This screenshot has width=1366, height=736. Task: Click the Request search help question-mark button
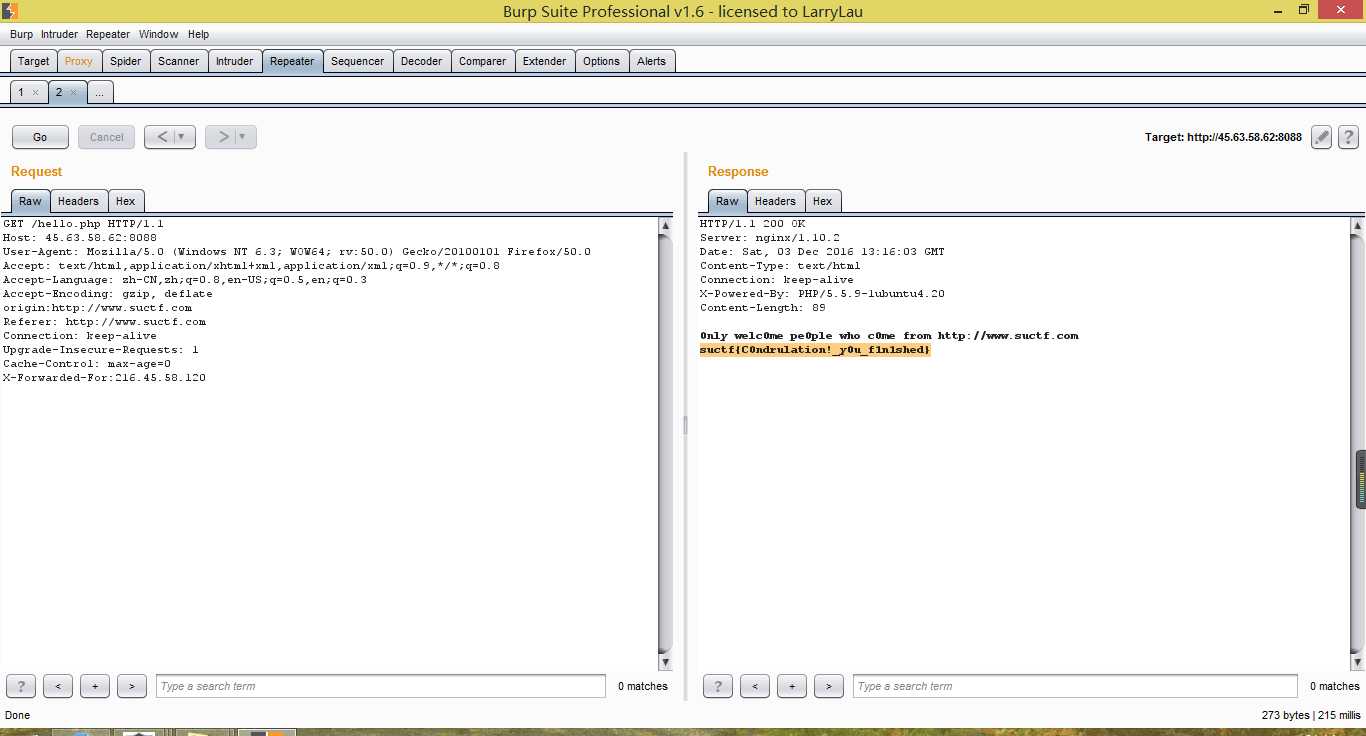point(21,686)
